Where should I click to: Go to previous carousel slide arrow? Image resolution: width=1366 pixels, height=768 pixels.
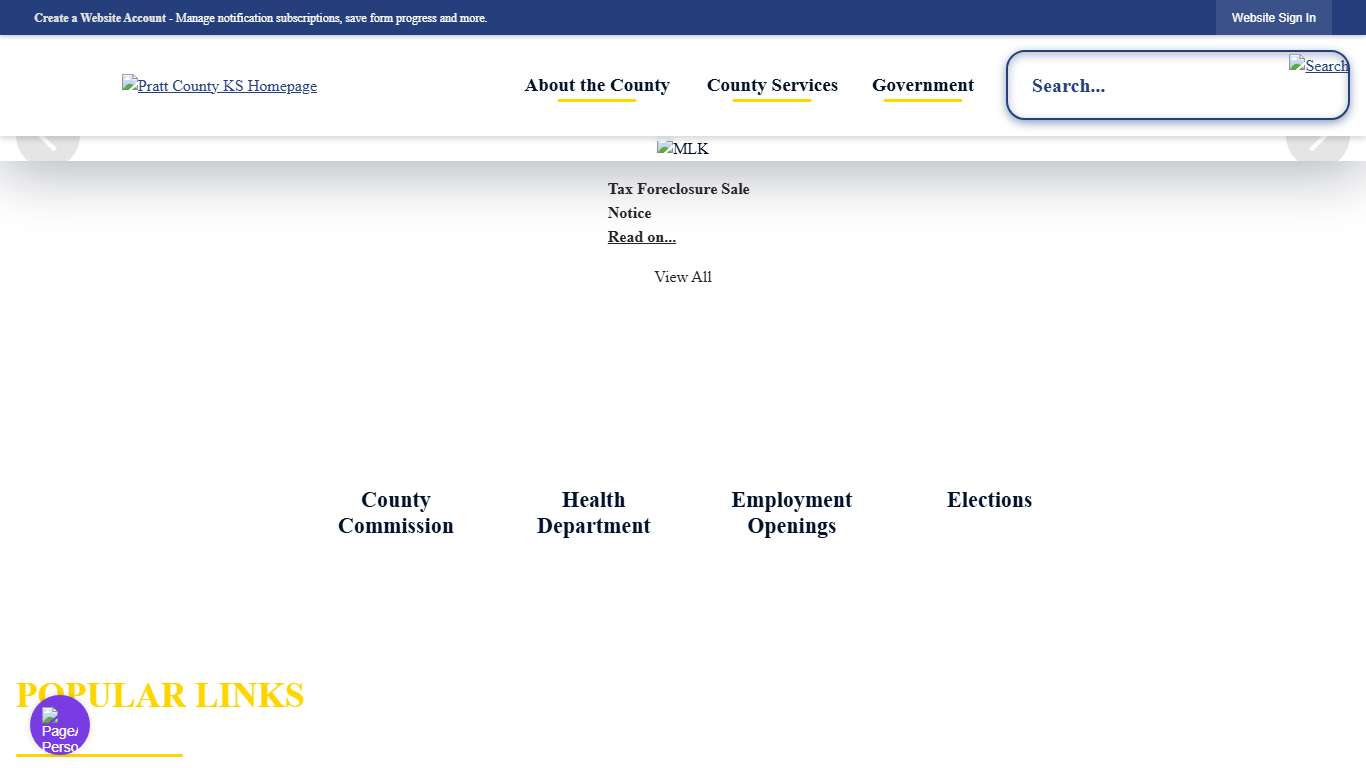point(47,145)
